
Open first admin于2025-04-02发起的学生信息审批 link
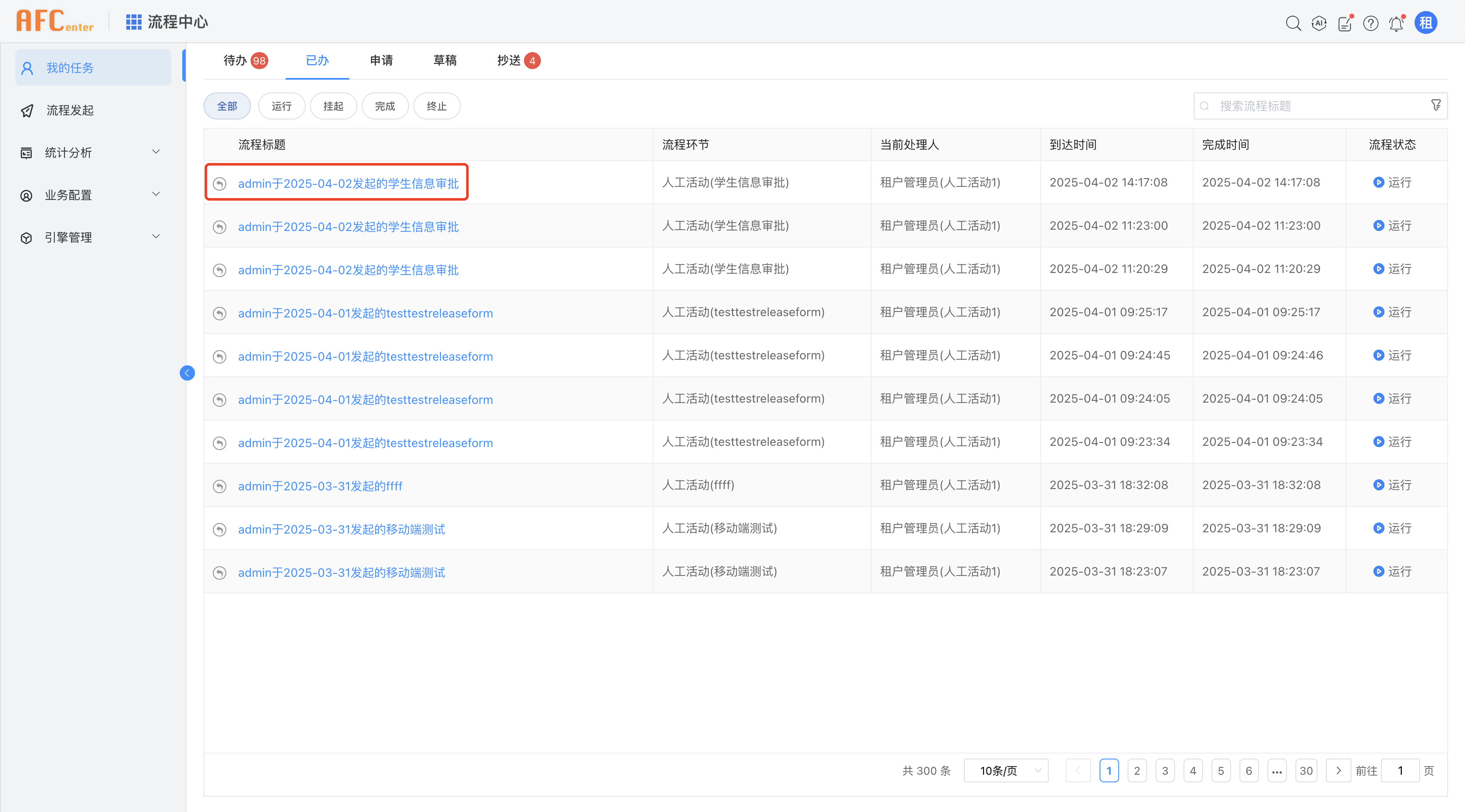(x=348, y=183)
